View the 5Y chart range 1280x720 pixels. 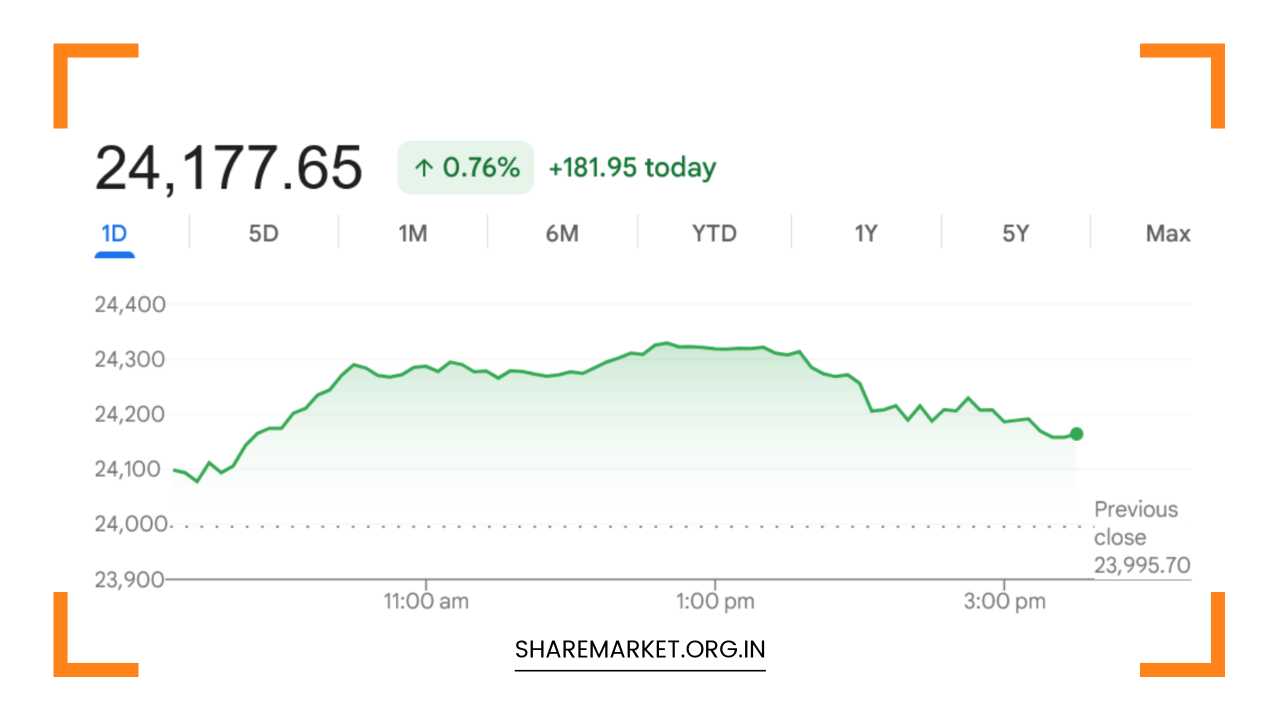point(1015,234)
